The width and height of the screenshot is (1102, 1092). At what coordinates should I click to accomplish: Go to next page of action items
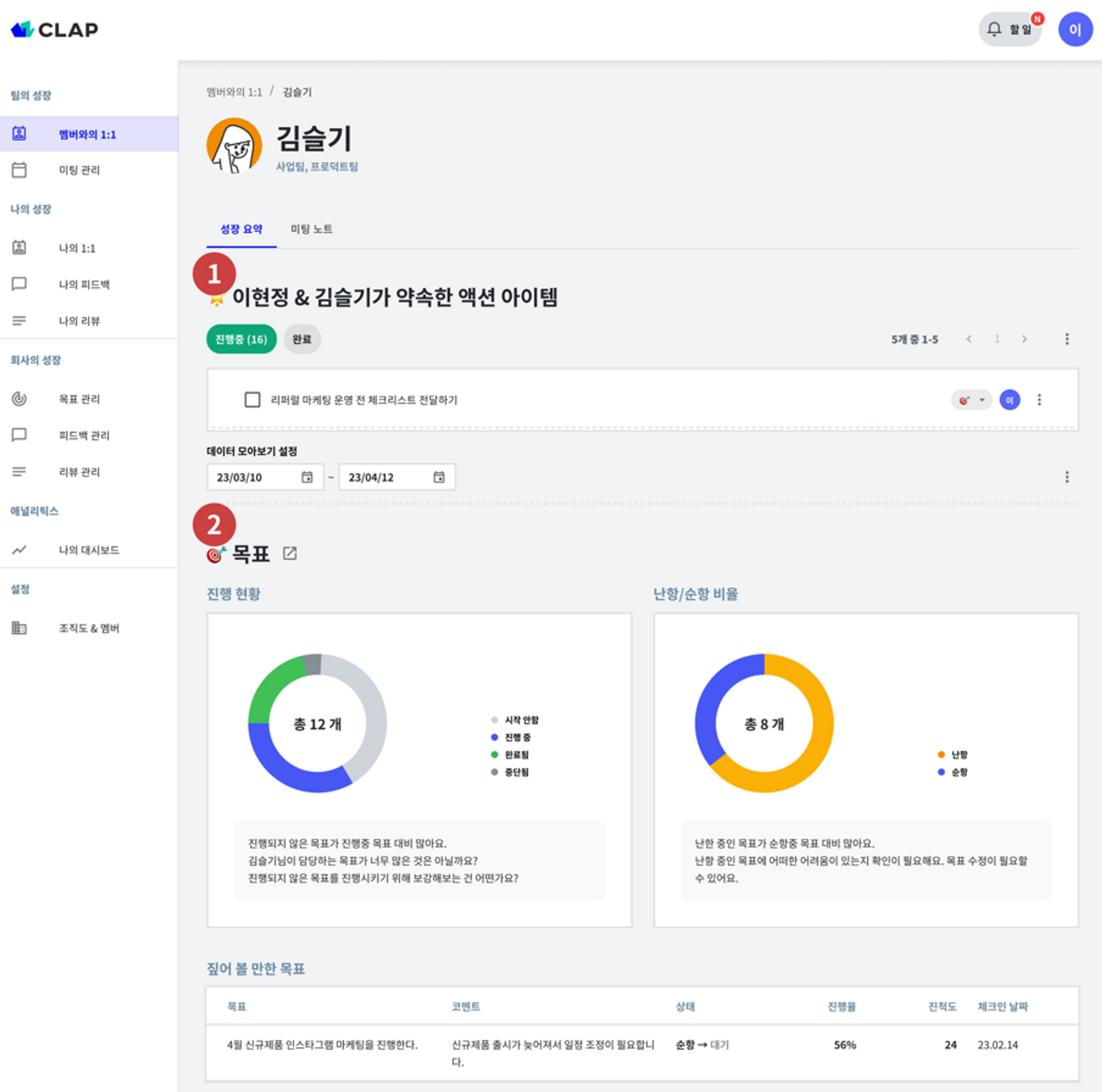(x=1024, y=339)
